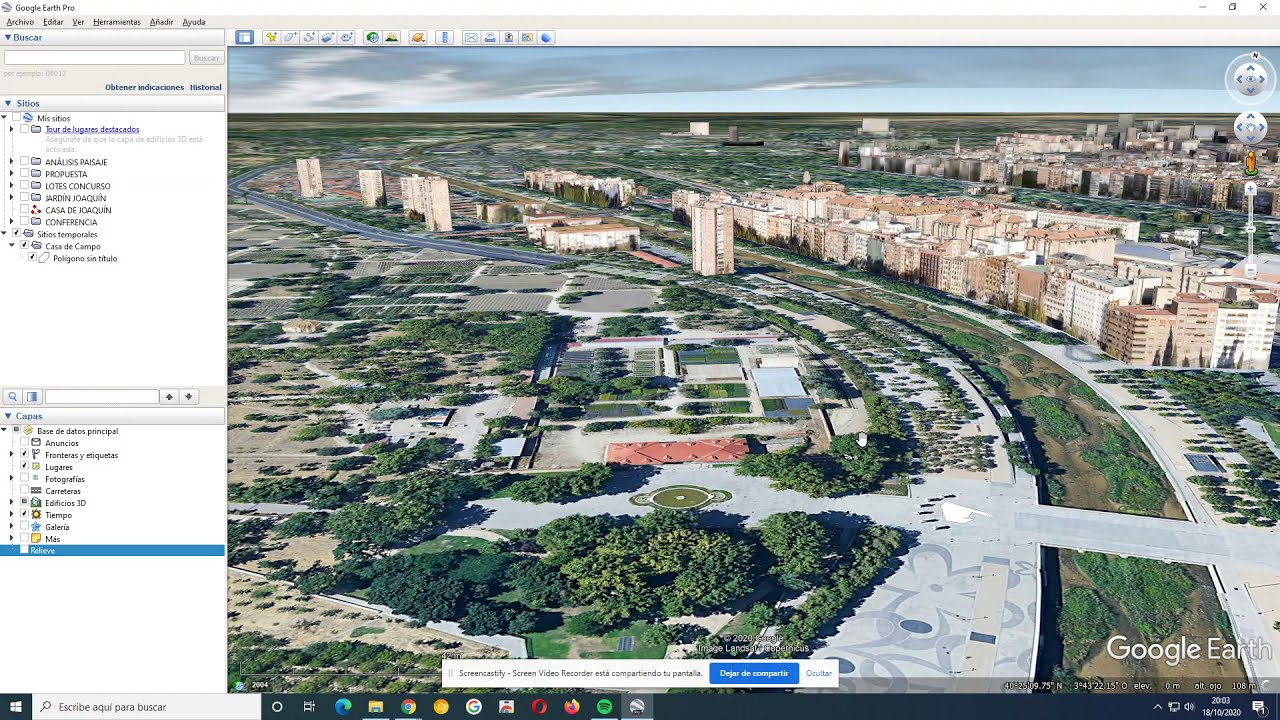Add a path using toolbar icon
This screenshot has height=720, width=1280.
[x=309, y=37]
